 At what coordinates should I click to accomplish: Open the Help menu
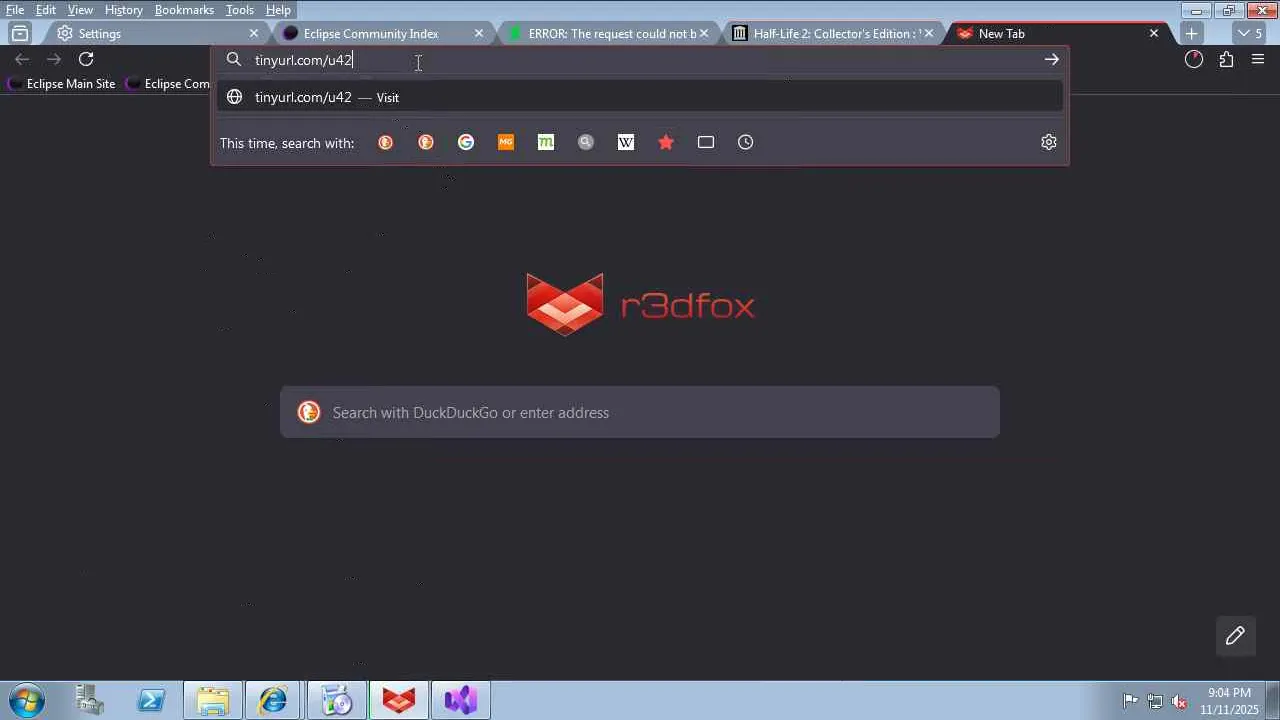tap(278, 10)
